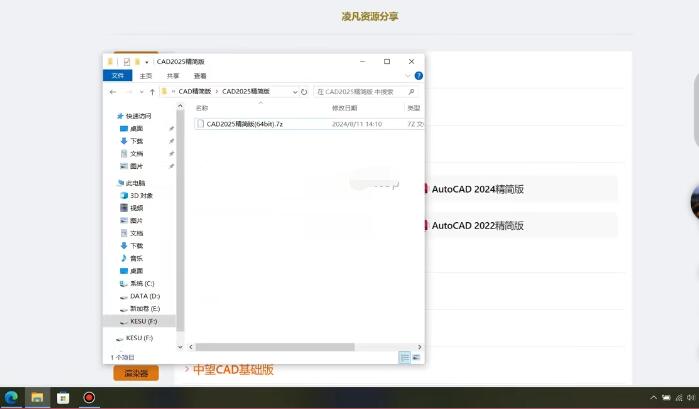Select the file CAD2025精简版(64bit).7z
Viewport: 699px width, 409px height.
[x=245, y=124]
